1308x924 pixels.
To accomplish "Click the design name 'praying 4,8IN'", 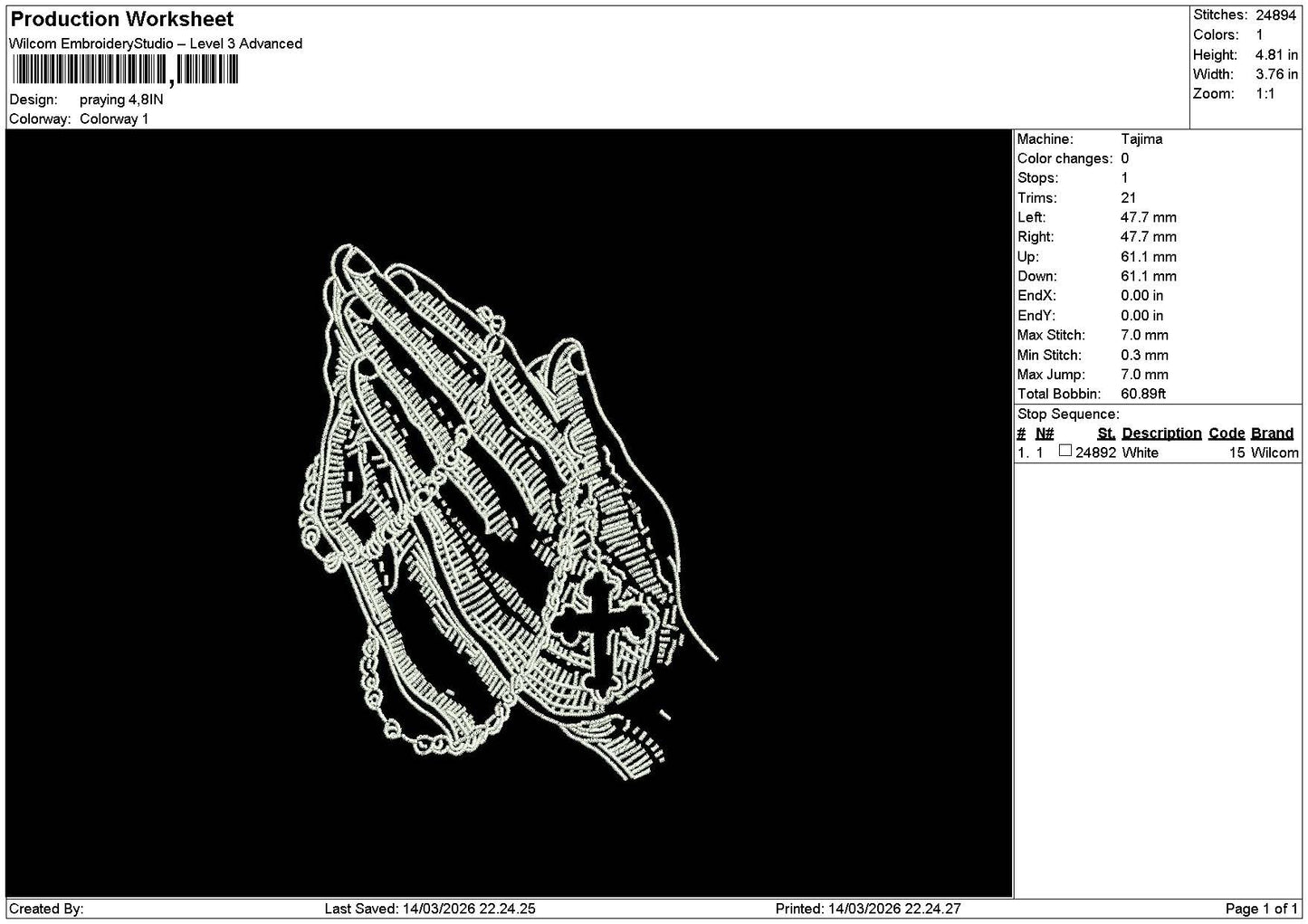I will (x=121, y=100).
